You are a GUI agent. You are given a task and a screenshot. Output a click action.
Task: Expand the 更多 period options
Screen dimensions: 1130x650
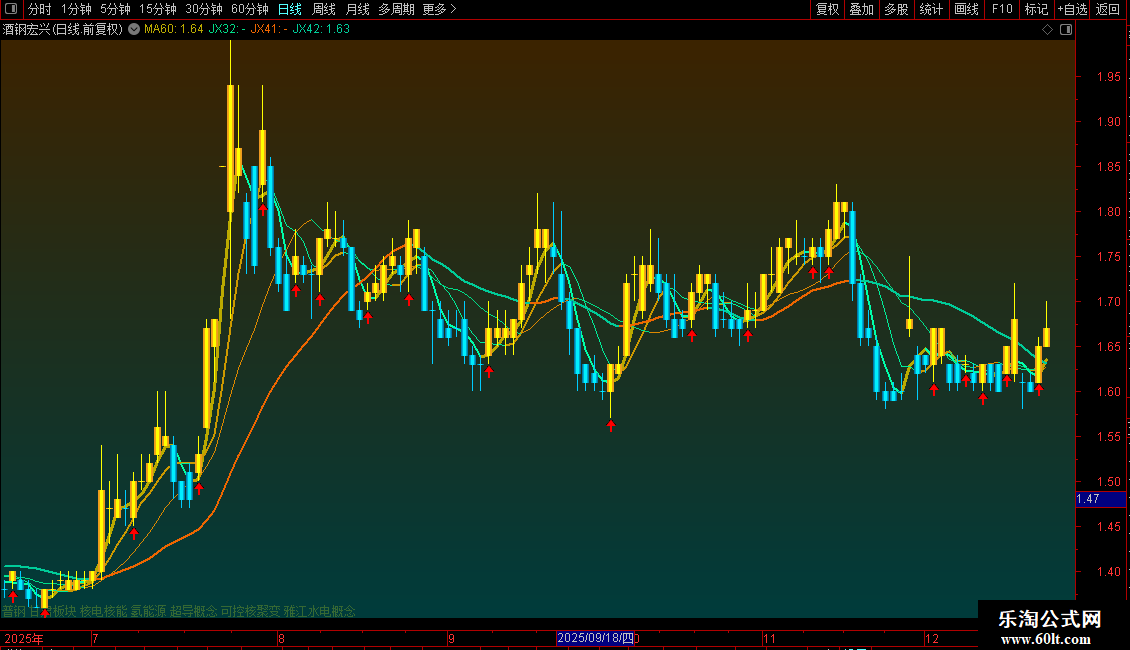click(x=439, y=9)
